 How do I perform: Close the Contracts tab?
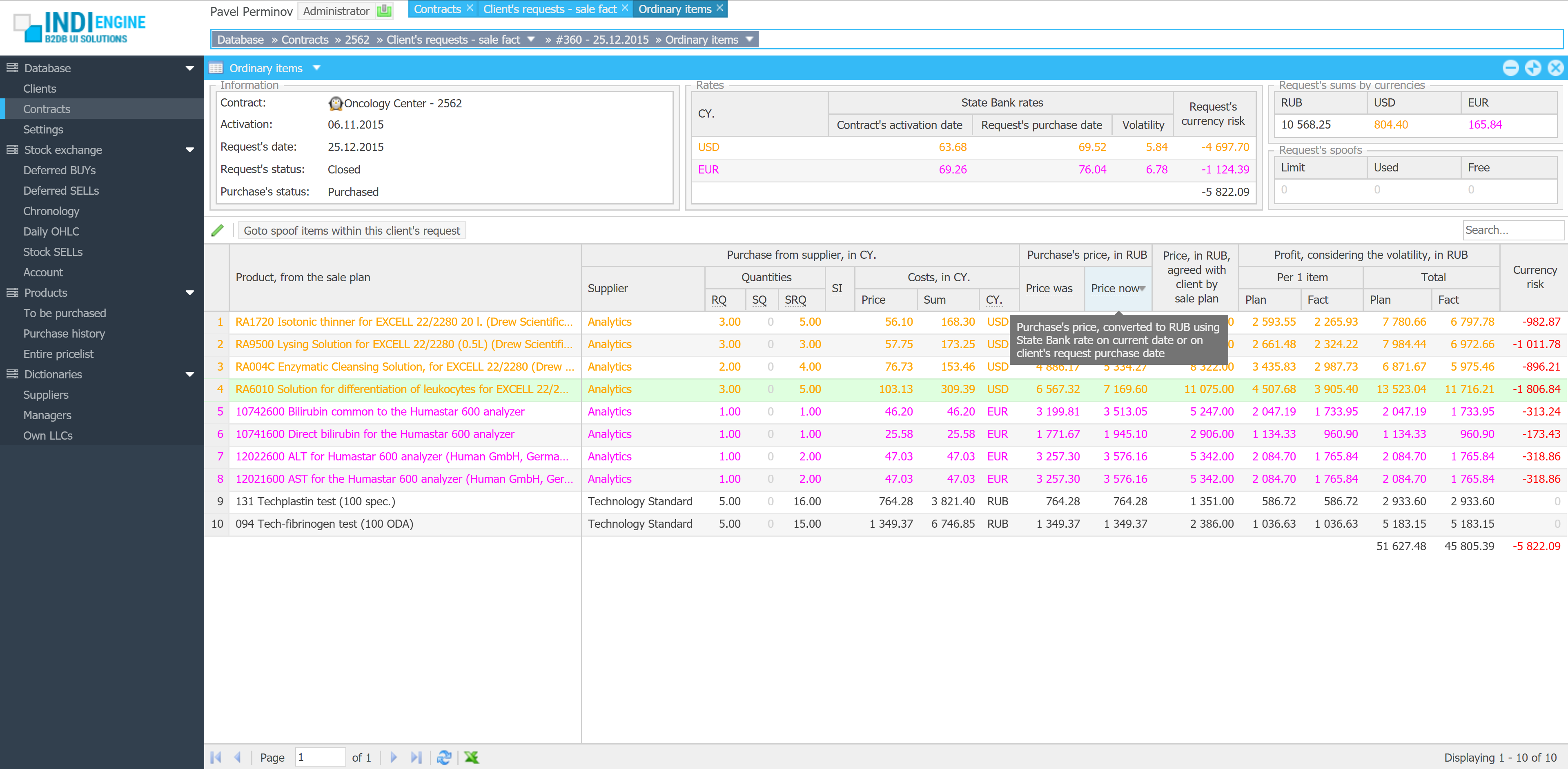[x=470, y=9]
